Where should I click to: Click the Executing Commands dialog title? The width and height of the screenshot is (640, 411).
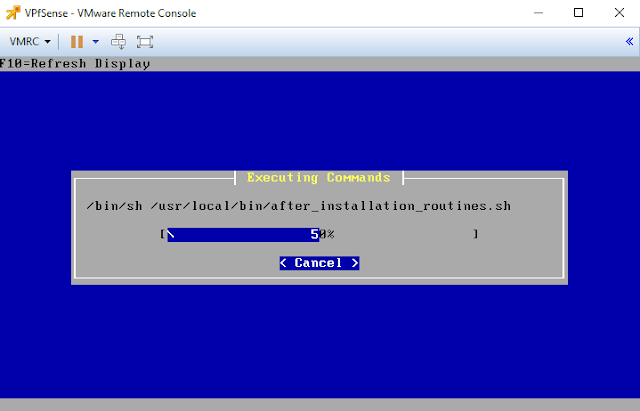[319, 178]
